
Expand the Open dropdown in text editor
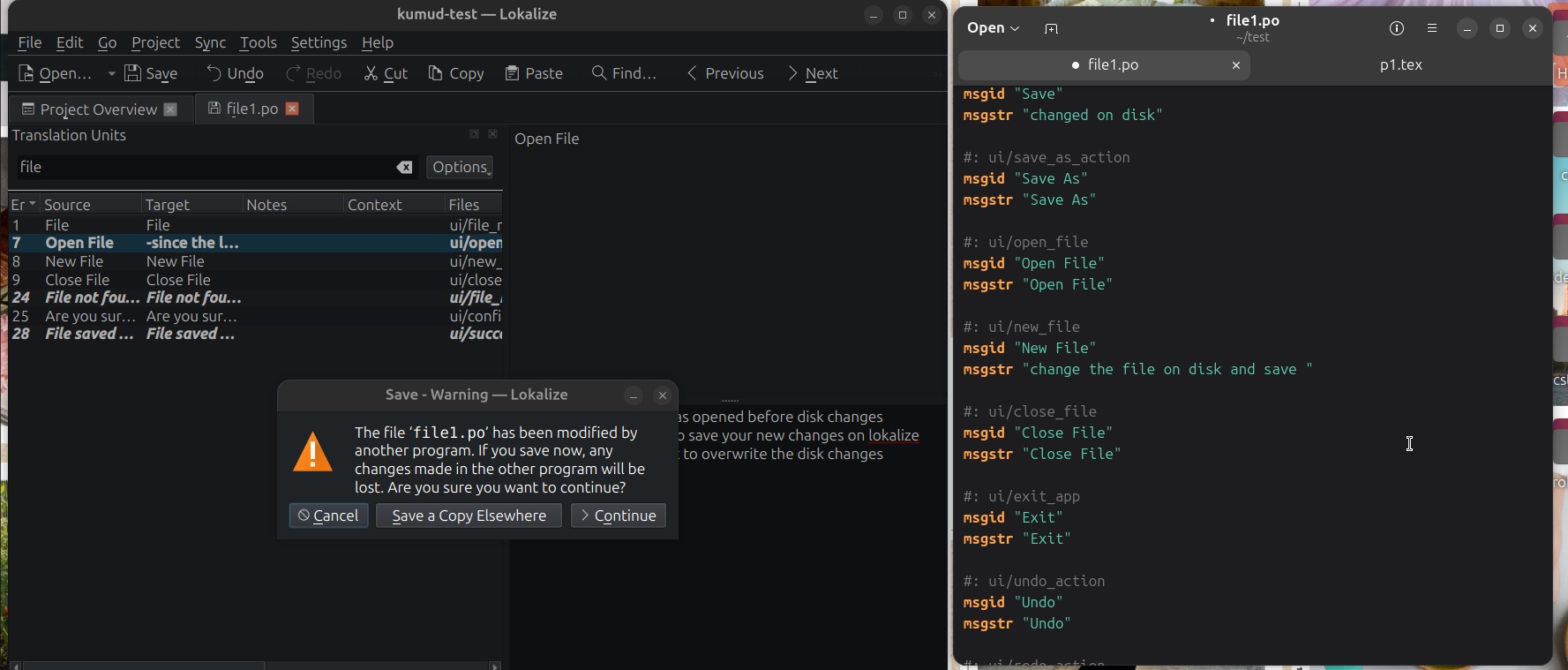pos(994,28)
